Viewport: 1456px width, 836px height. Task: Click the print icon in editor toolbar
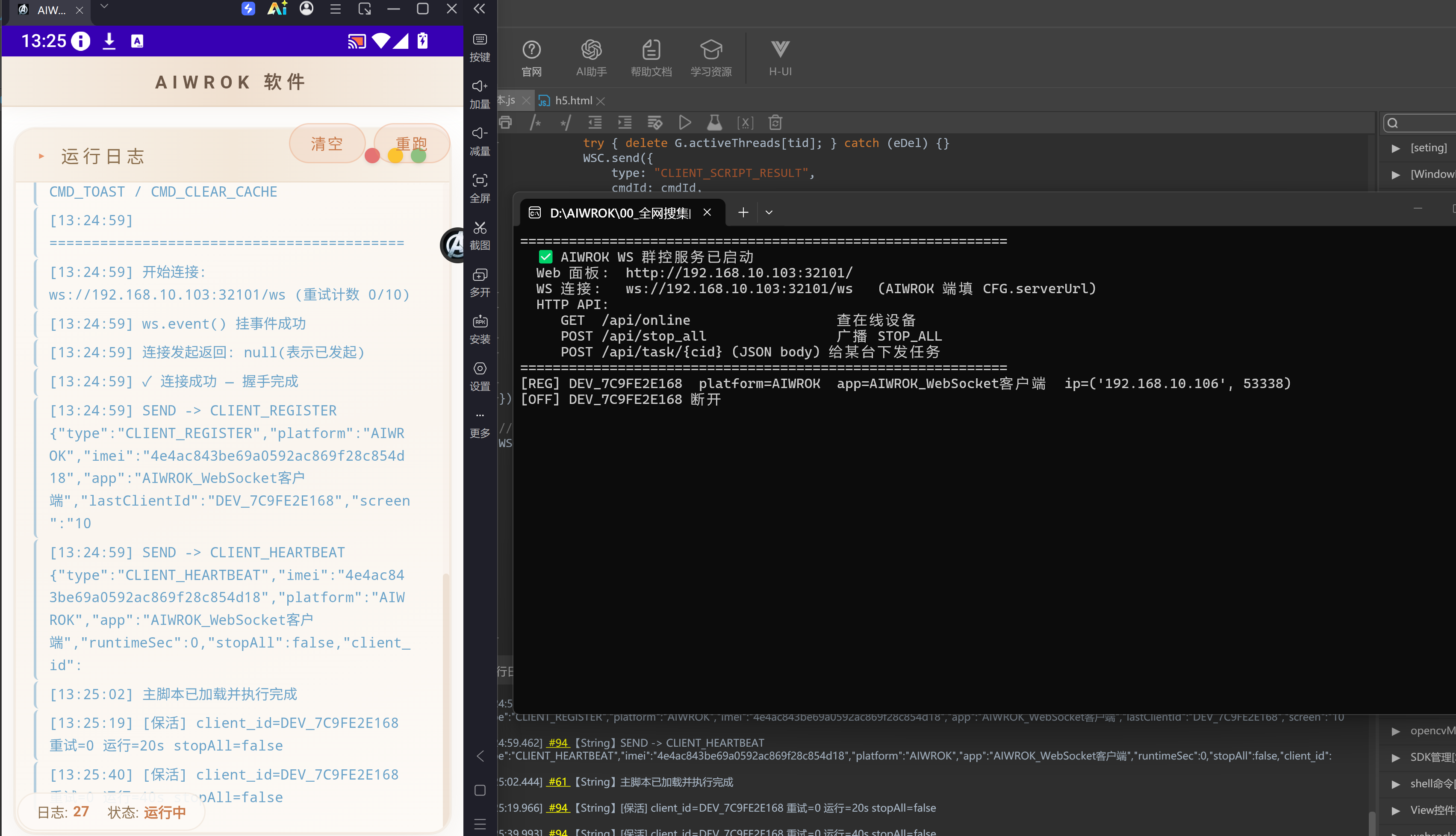pyautogui.click(x=506, y=122)
